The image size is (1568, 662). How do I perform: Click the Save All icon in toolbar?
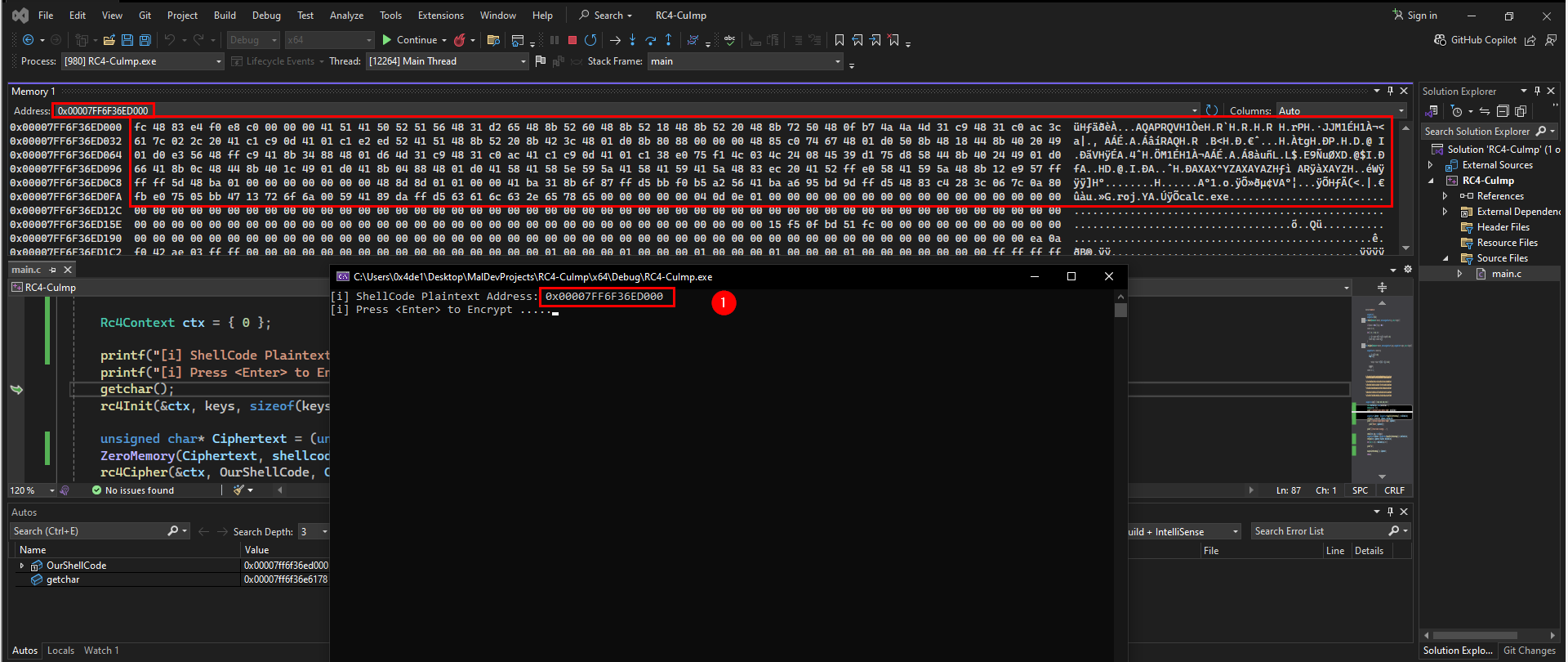(x=145, y=39)
